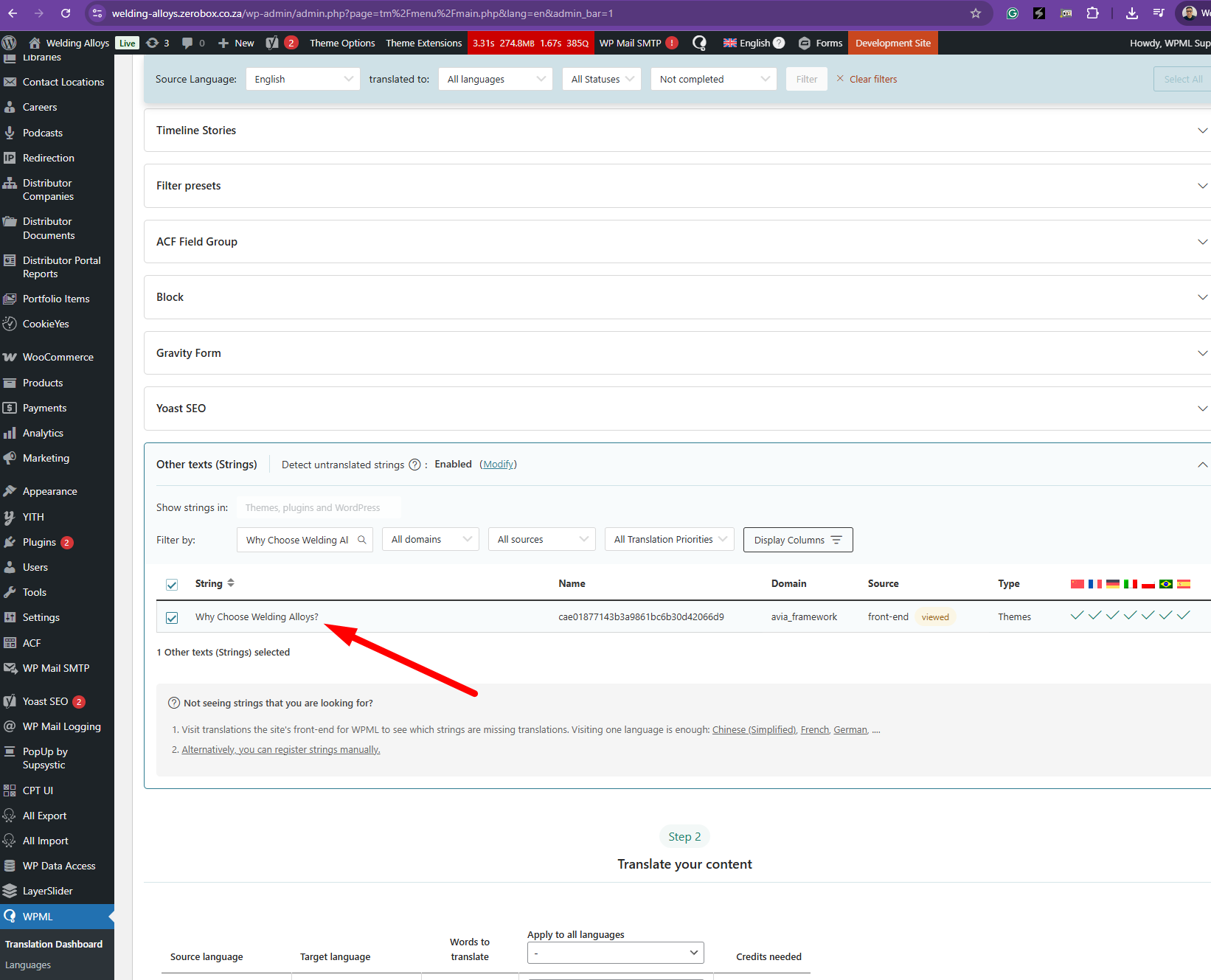Click the Modify link for string detection
1211x980 pixels.
[499, 465]
